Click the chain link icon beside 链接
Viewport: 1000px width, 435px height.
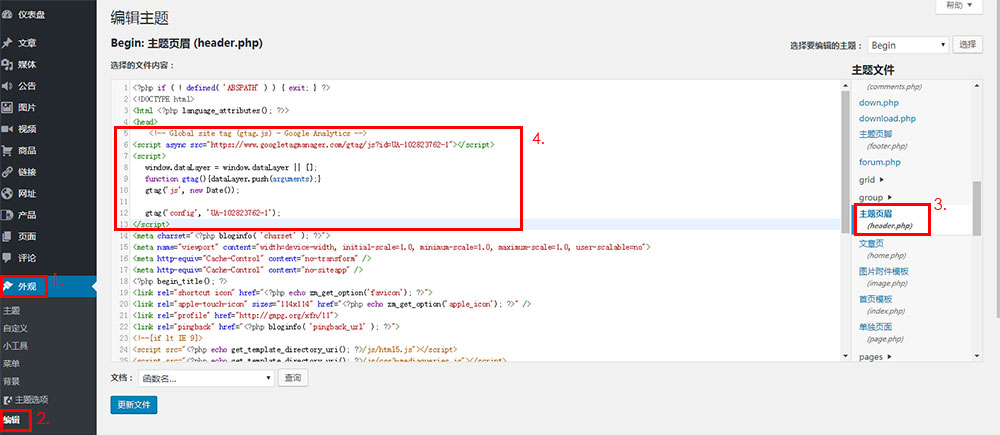pyautogui.click(x=8, y=172)
